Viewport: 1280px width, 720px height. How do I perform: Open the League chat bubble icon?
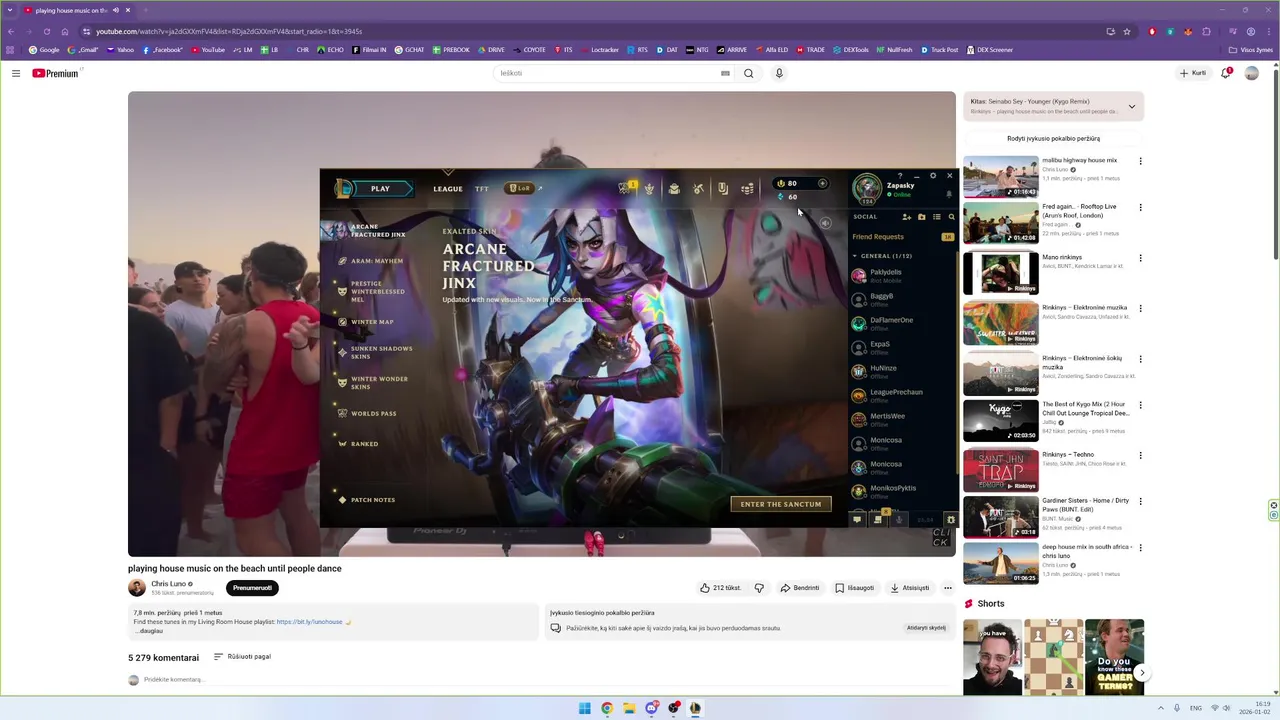[857, 520]
